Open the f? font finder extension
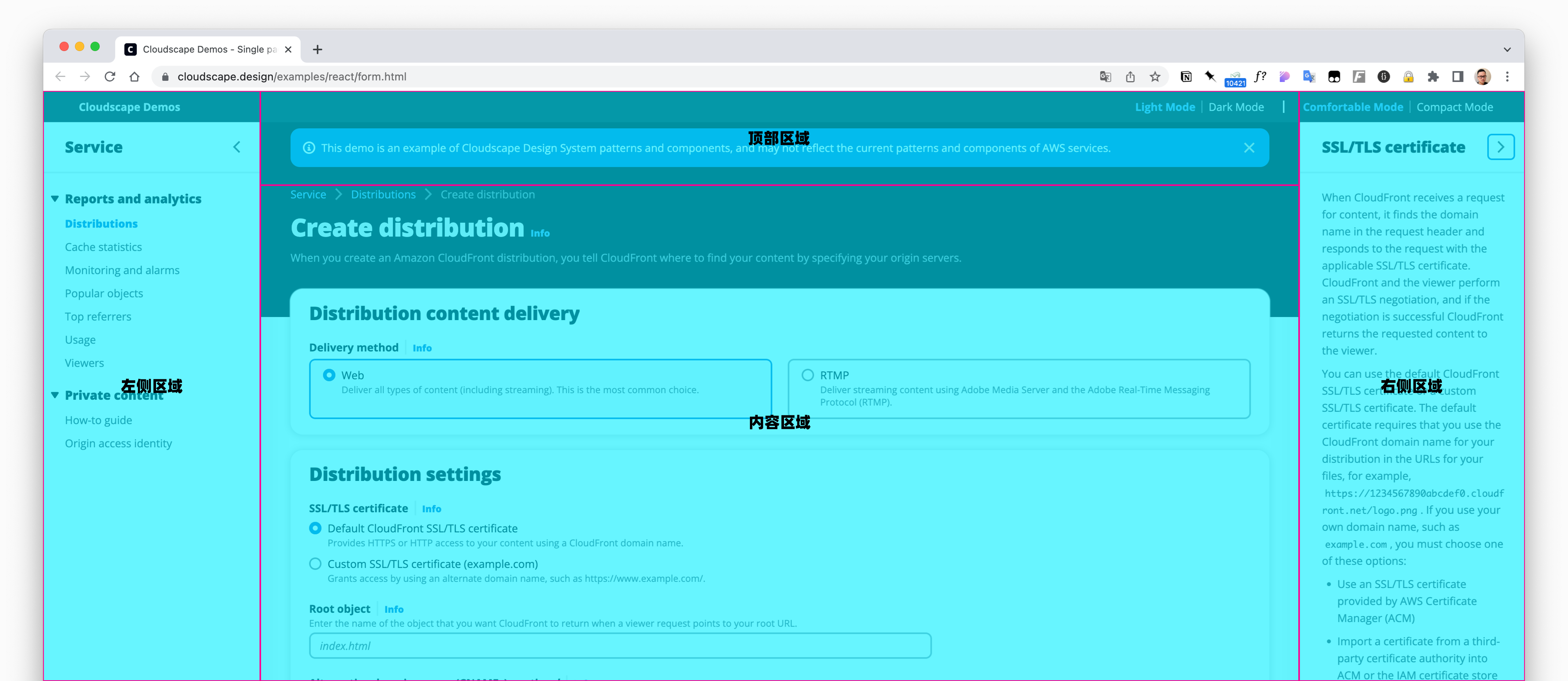This screenshot has width=1568, height=681. (x=1260, y=76)
